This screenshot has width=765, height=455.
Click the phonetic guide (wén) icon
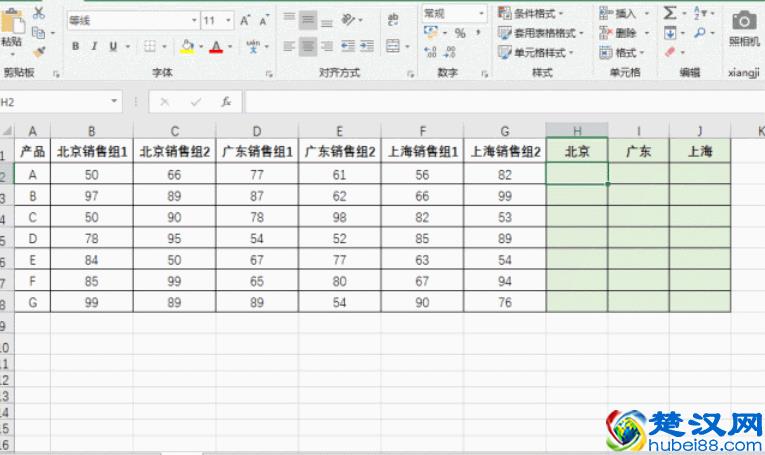tap(253, 46)
